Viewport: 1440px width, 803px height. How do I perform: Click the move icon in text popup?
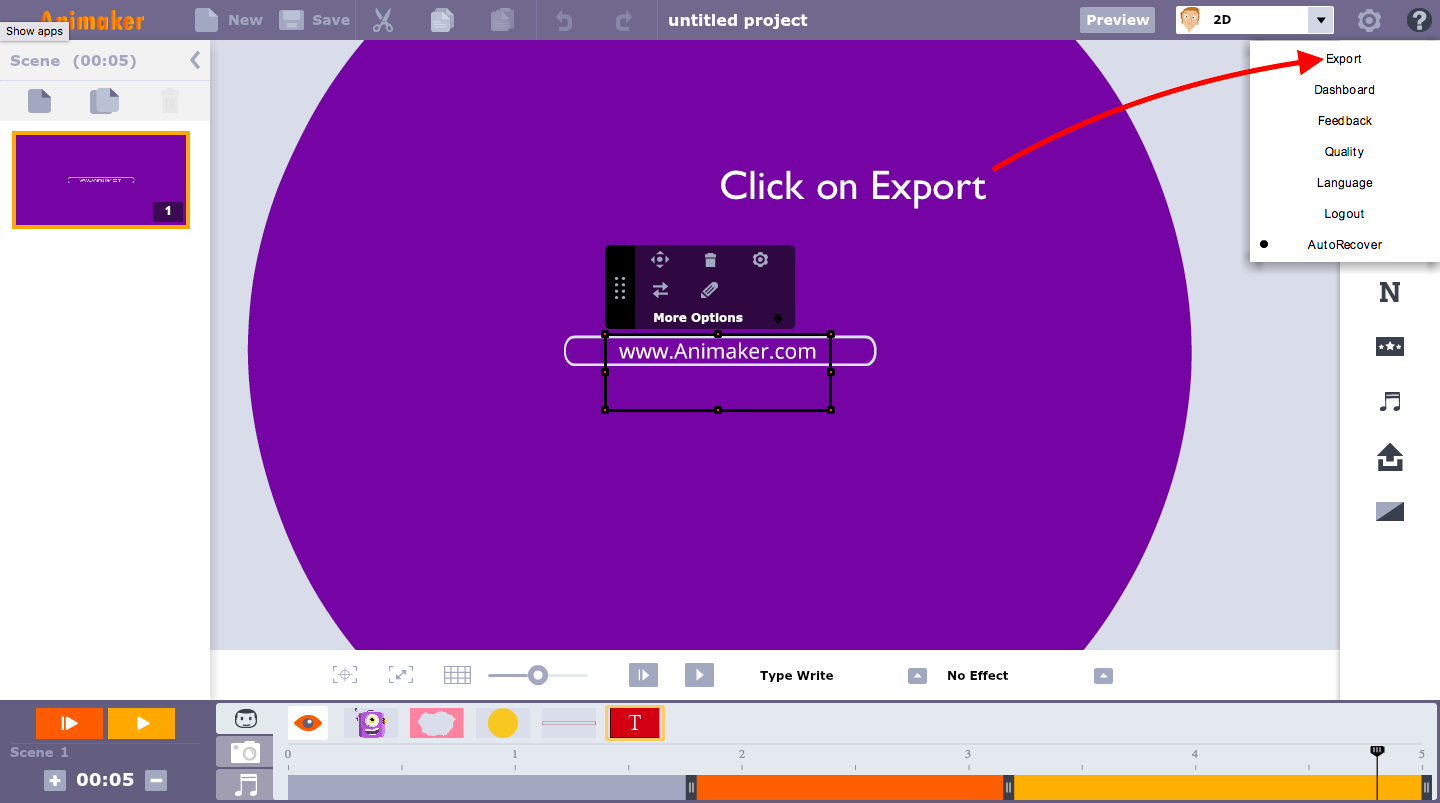[x=660, y=260]
